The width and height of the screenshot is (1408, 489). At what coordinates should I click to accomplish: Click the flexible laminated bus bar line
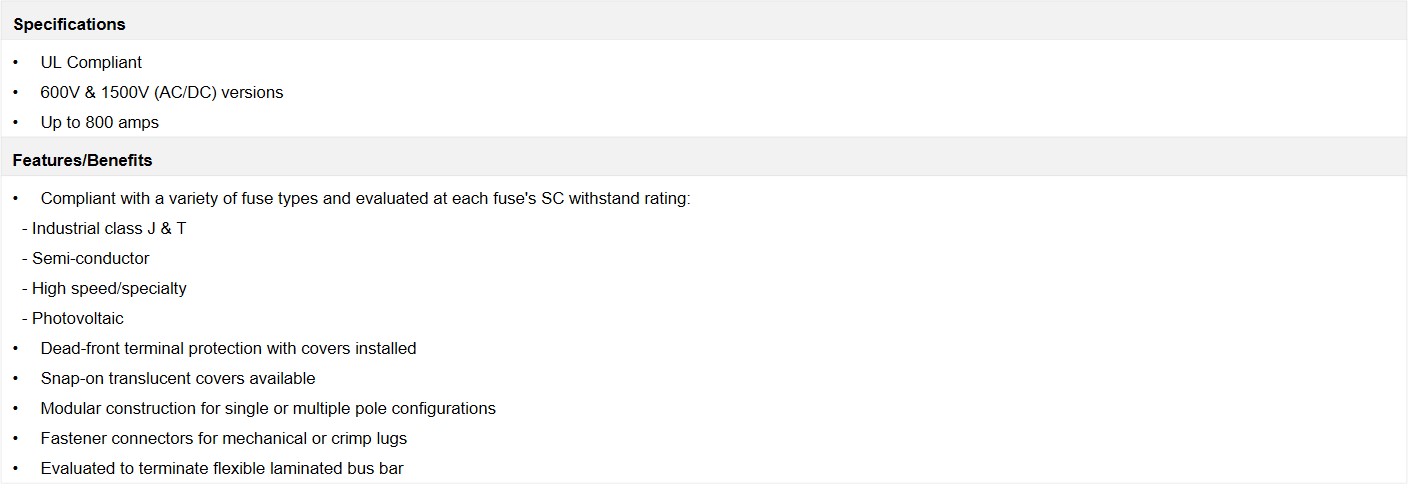[222, 468]
